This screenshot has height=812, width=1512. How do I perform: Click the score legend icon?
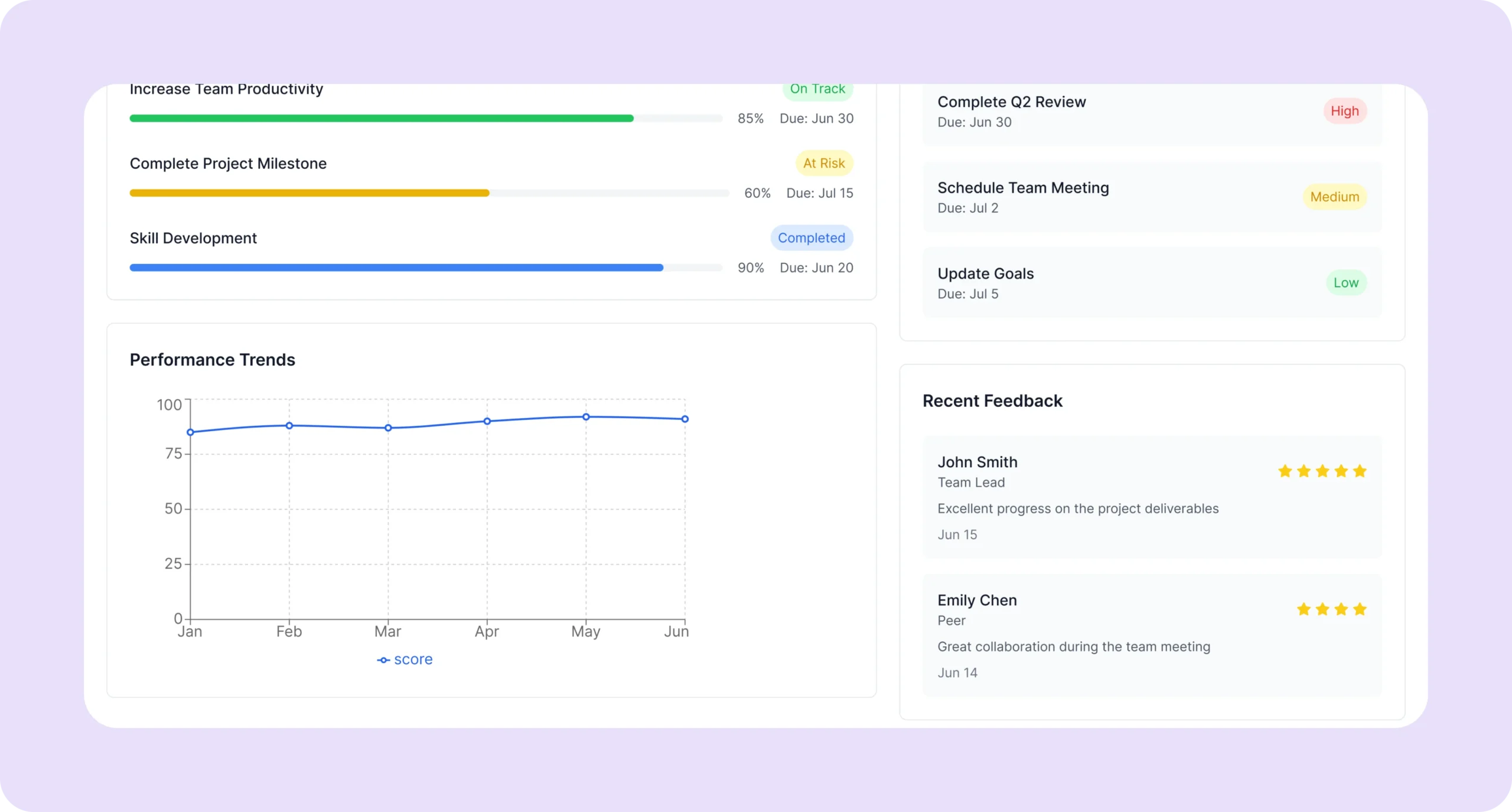point(383,660)
